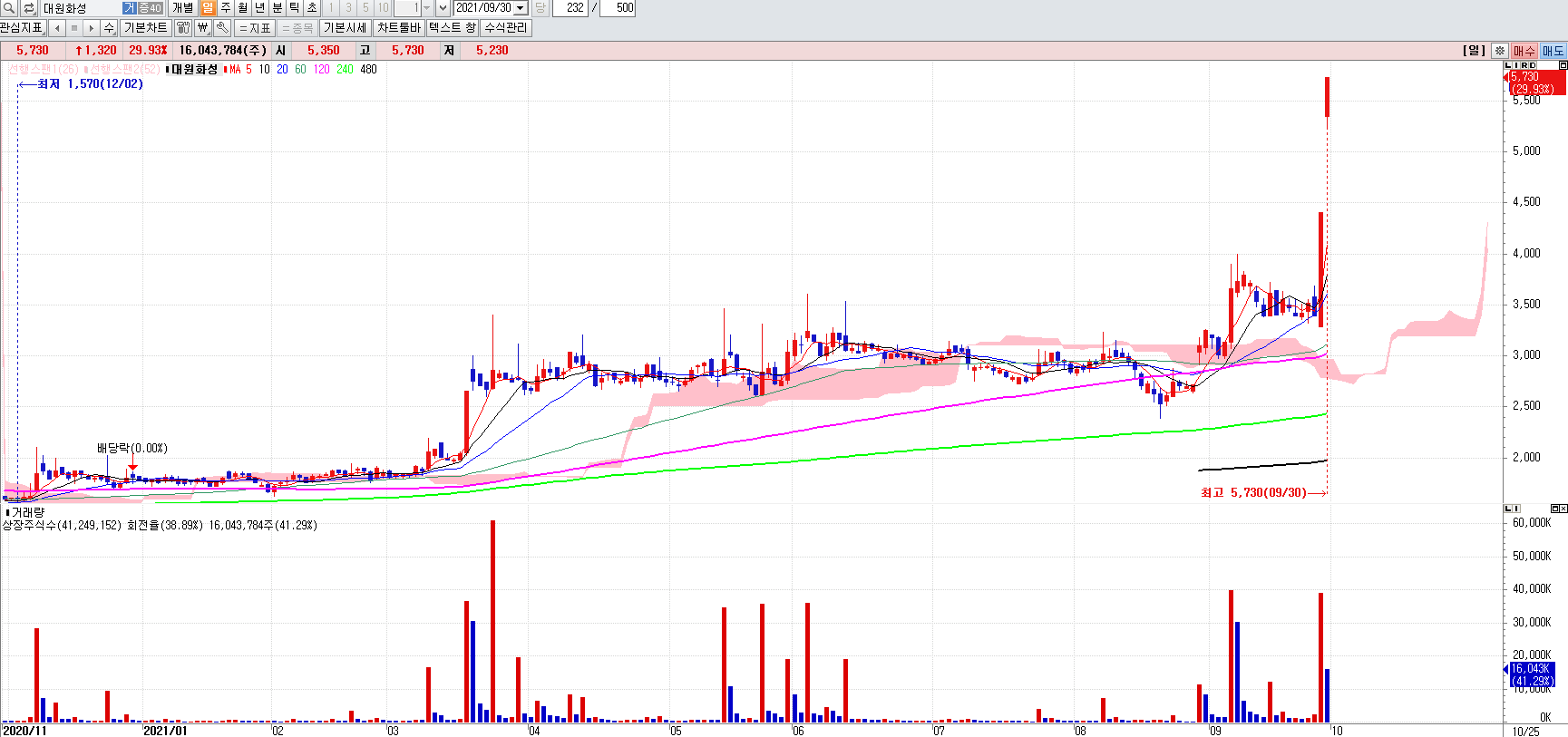The width and height of the screenshot is (1568, 737).
Task: Open the 텍스트 창 window
Action: point(453,28)
